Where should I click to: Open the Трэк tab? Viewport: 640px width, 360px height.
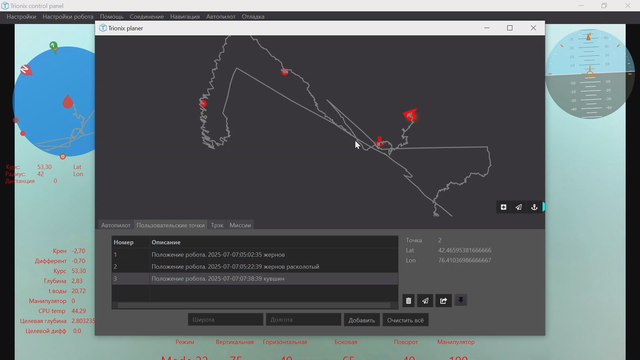point(217,225)
